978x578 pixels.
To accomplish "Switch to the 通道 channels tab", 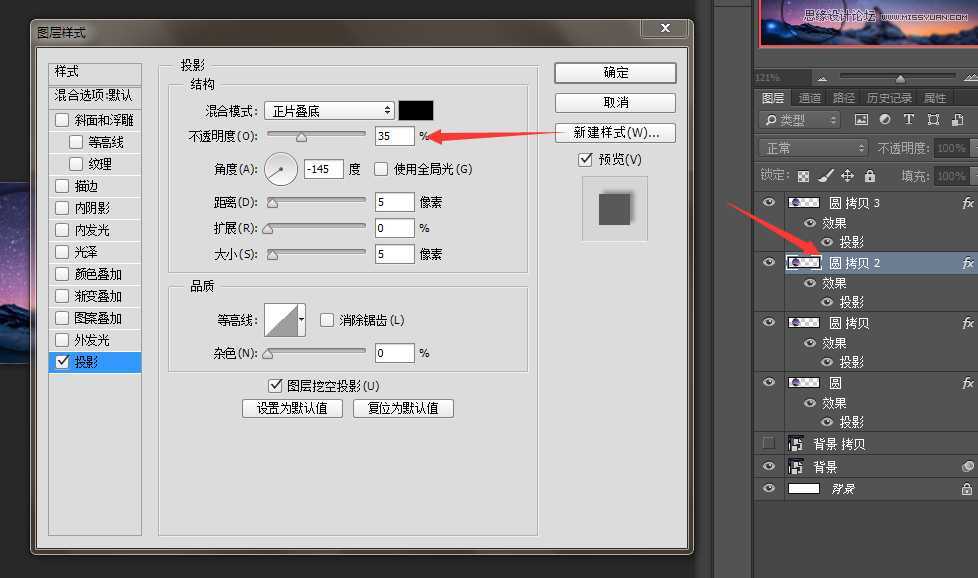I will coord(810,97).
